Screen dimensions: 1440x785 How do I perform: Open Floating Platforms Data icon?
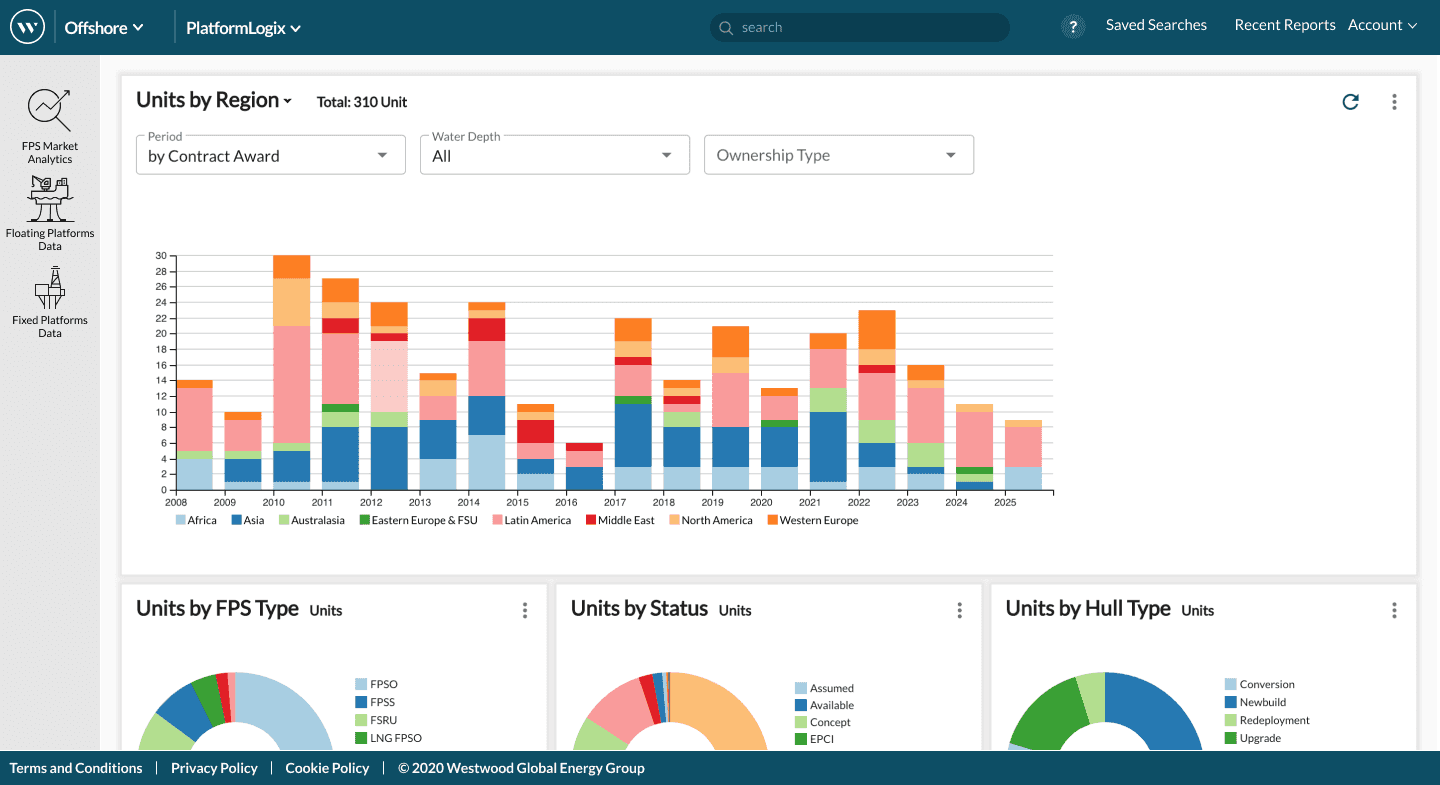50,198
